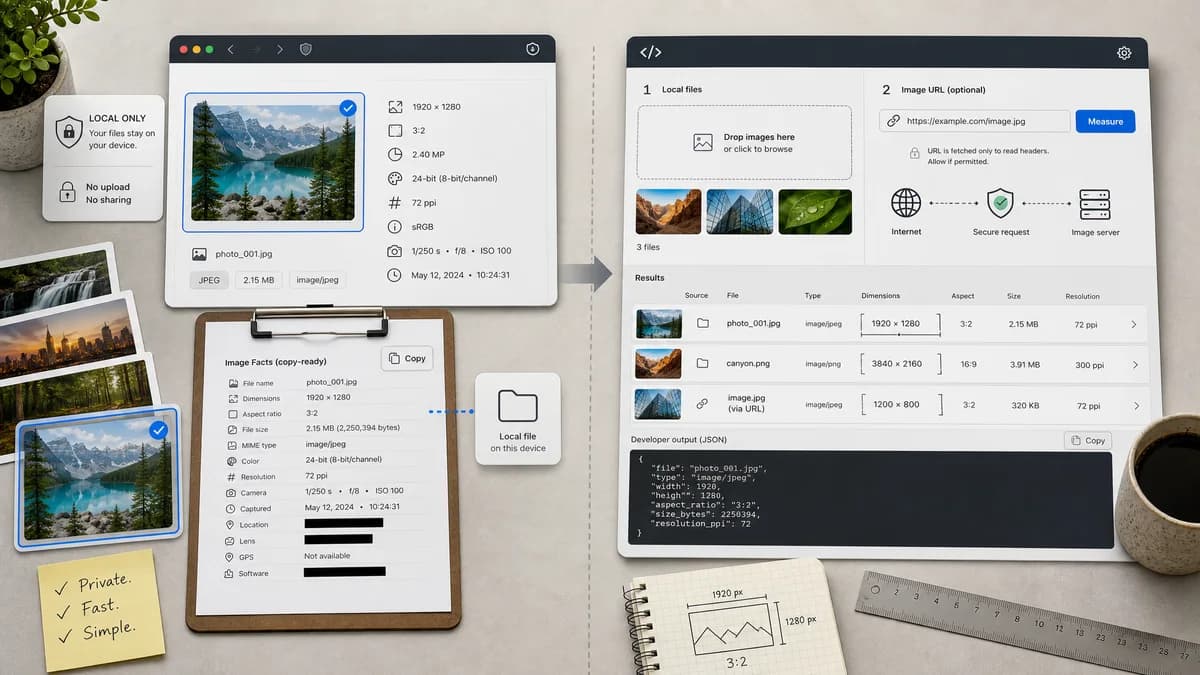Viewport: 1200px width, 675px height.
Task: Click the dimensions icon beside 1920 × 1280
Action: 394,106
